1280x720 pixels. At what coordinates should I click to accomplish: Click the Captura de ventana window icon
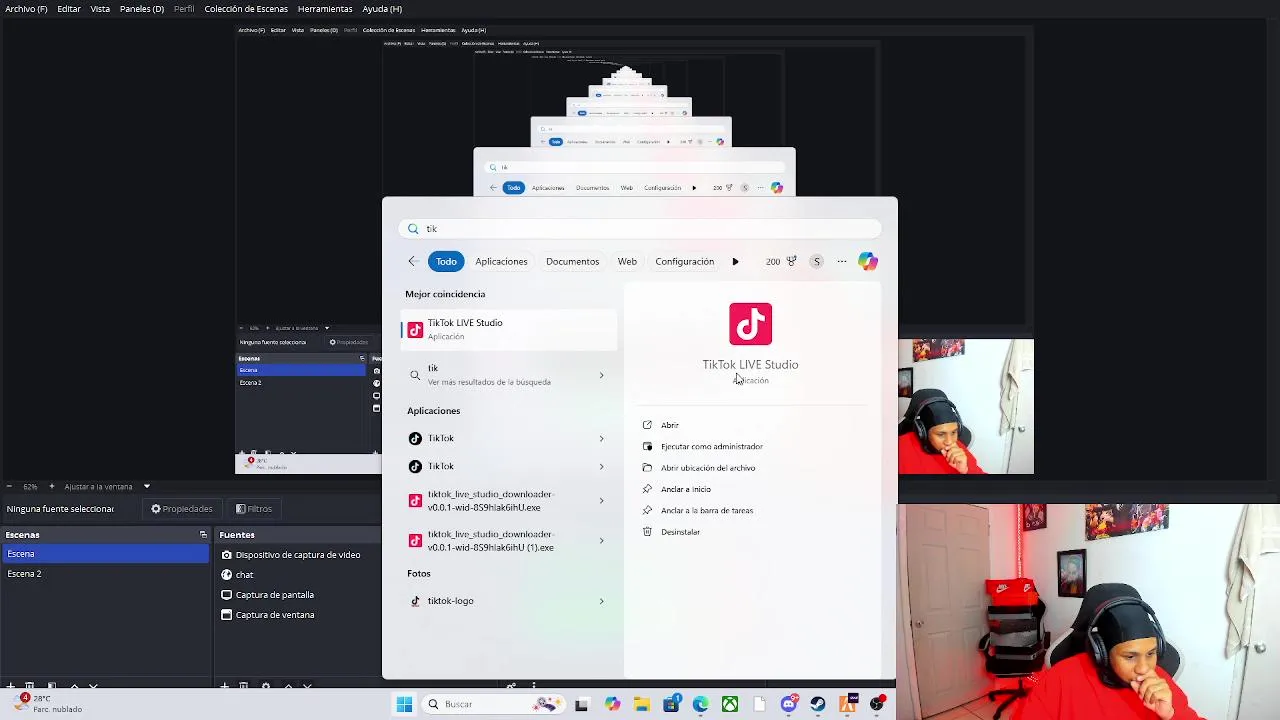(227, 614)
